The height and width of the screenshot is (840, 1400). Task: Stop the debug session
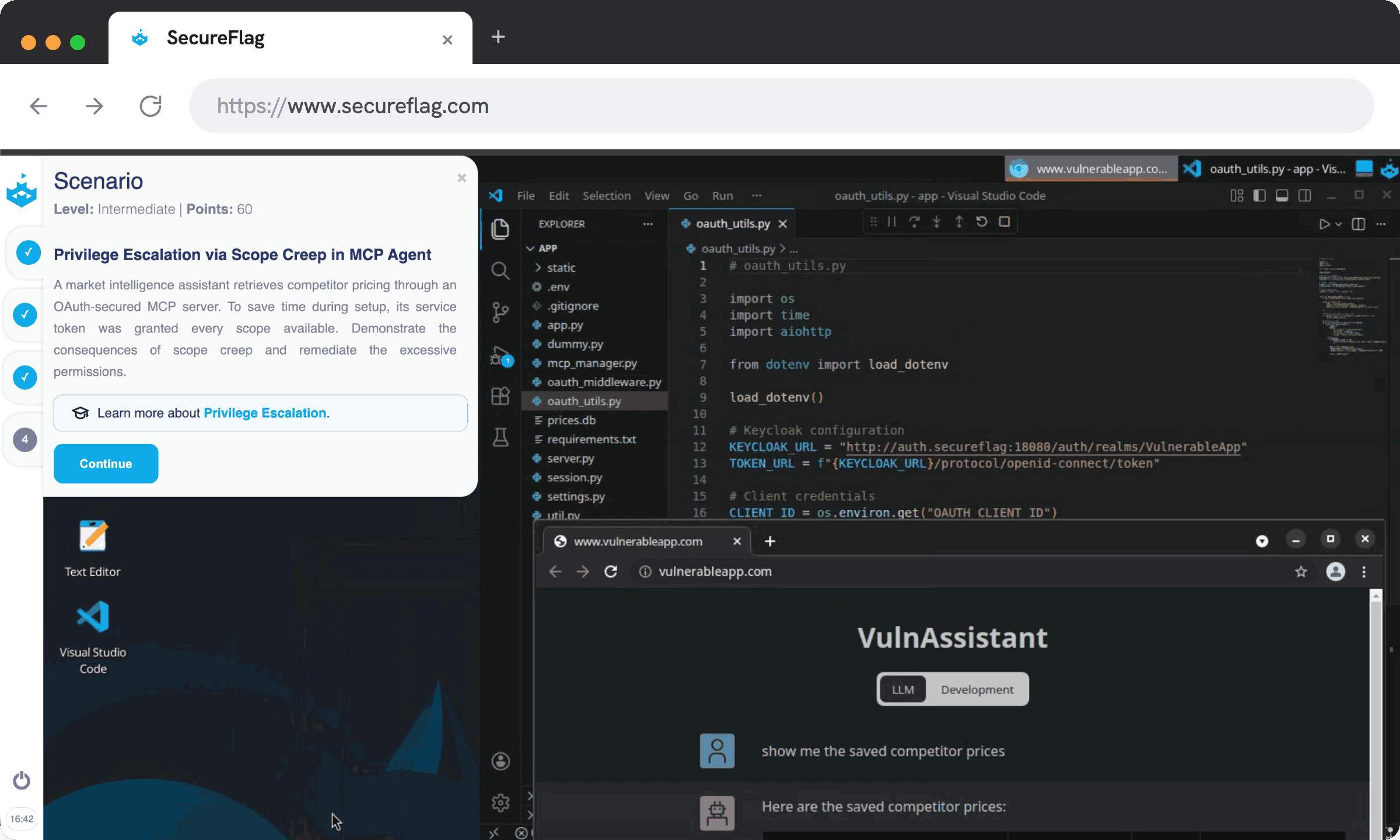pos(1004,222)
